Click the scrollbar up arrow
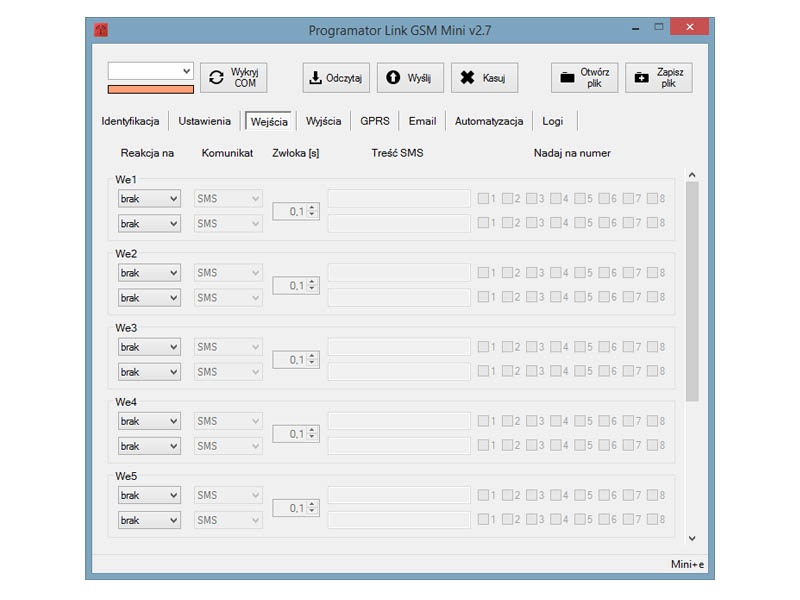The width and height of the screenshot is (800, 600). coord(692,175)
